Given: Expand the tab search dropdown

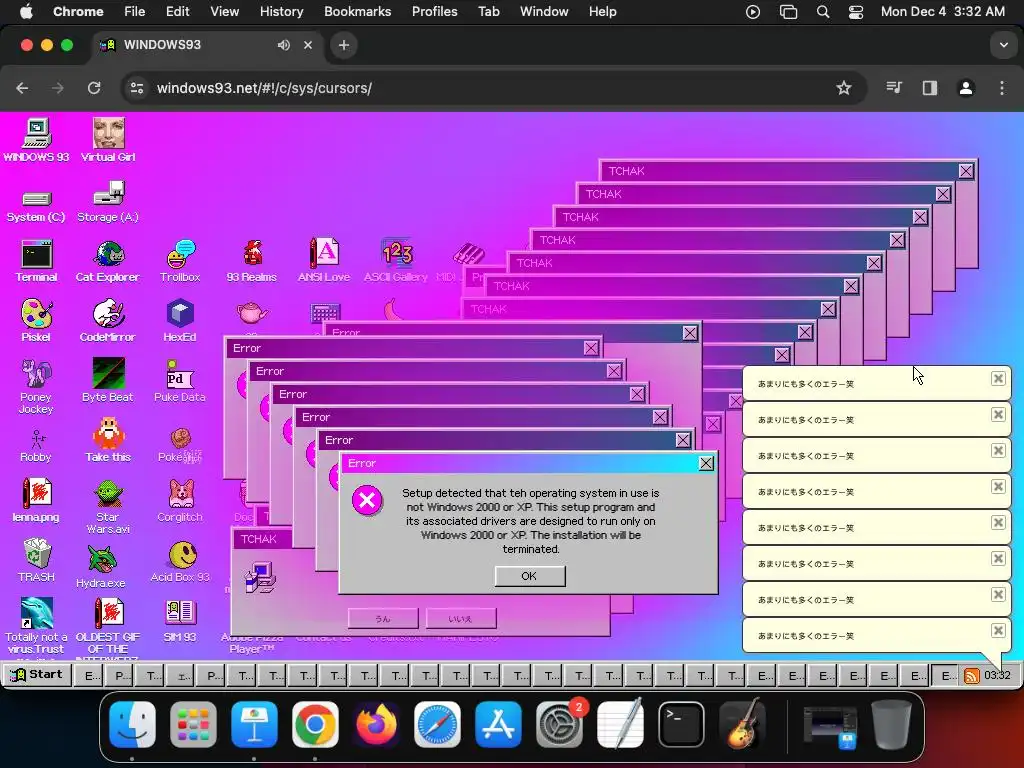Looking at the screenshot, I should (x=1003, y=45).
